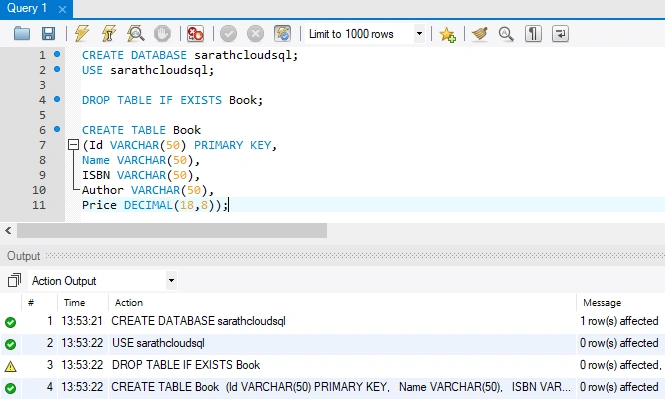The image size is (665, 402).
Task: Open find panel magnifier icon
Action: (506, 34)
